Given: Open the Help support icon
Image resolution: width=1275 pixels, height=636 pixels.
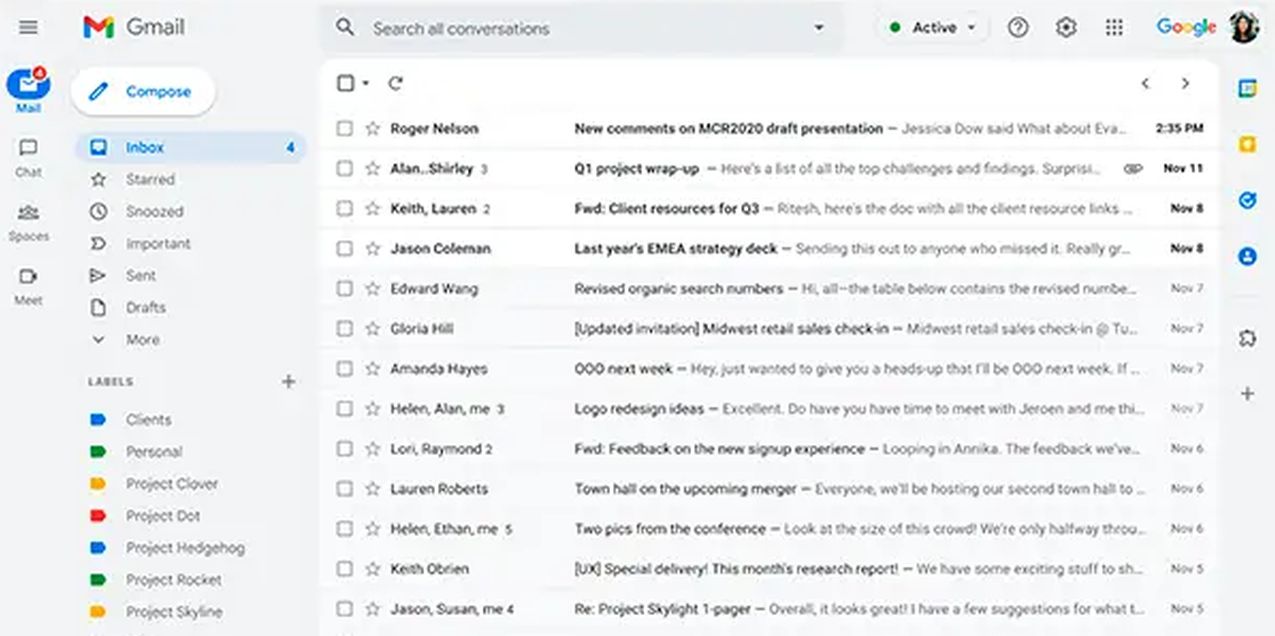Looking at the screenshot, I should click(x=1018, y=28).
